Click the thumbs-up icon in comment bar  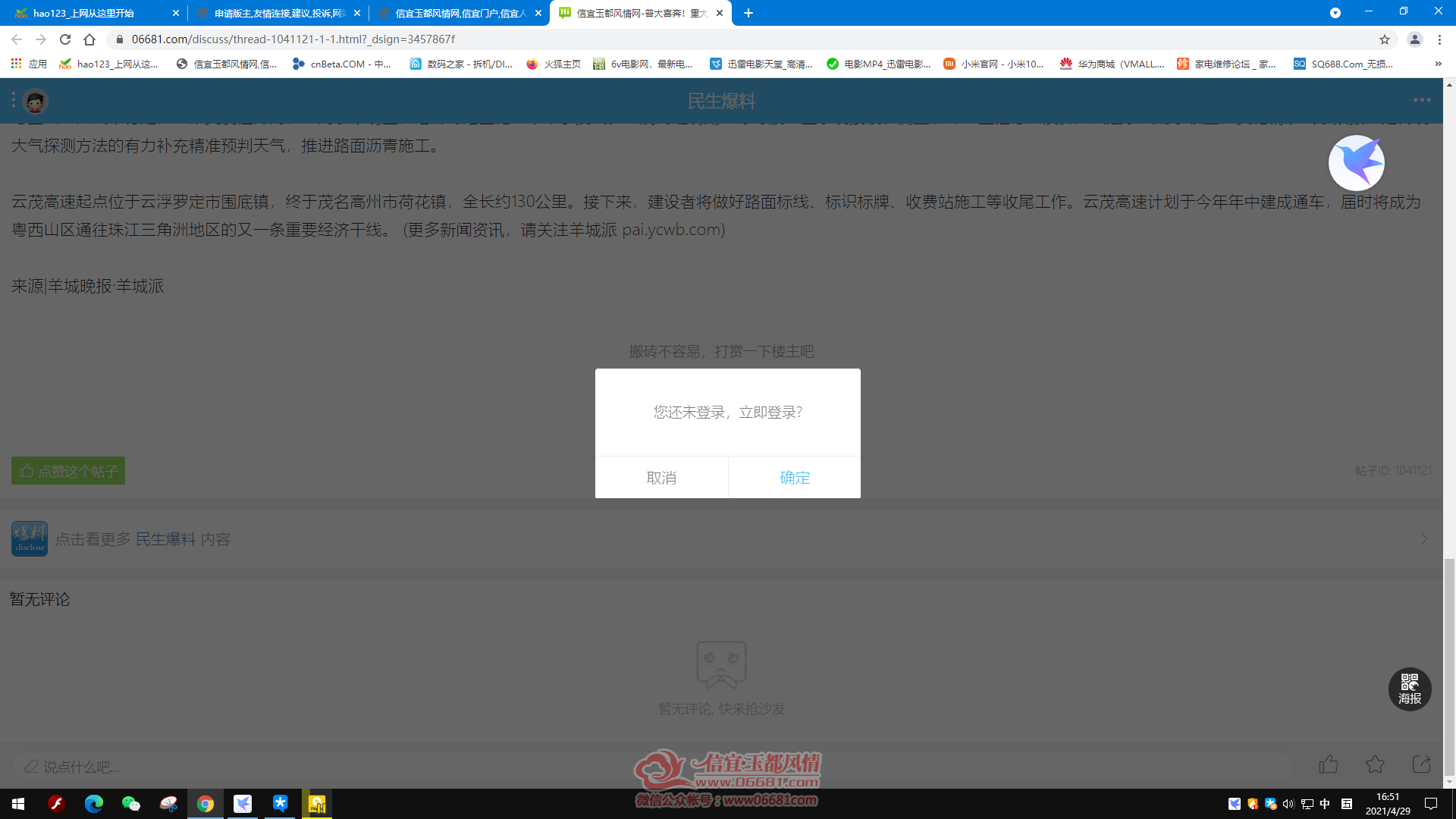click(1329, 764)
